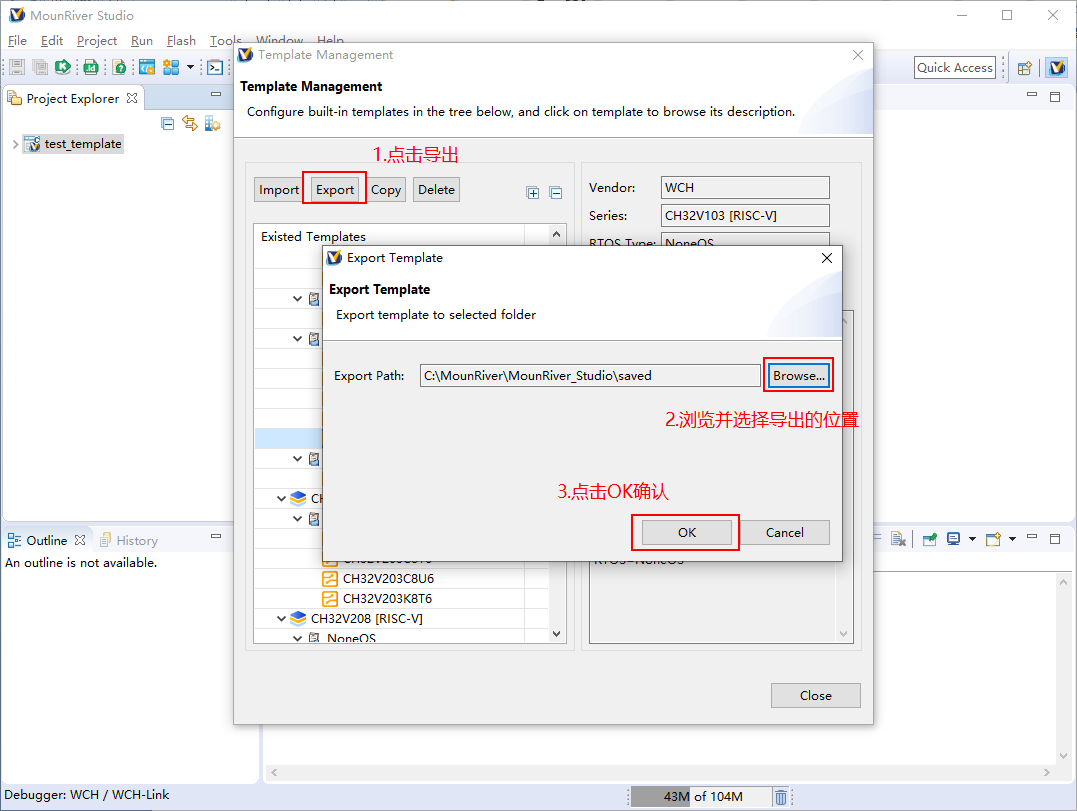The image size is (1077, 811).
Task: Open the code window settings toolbar icon
Action: (147, 67)
